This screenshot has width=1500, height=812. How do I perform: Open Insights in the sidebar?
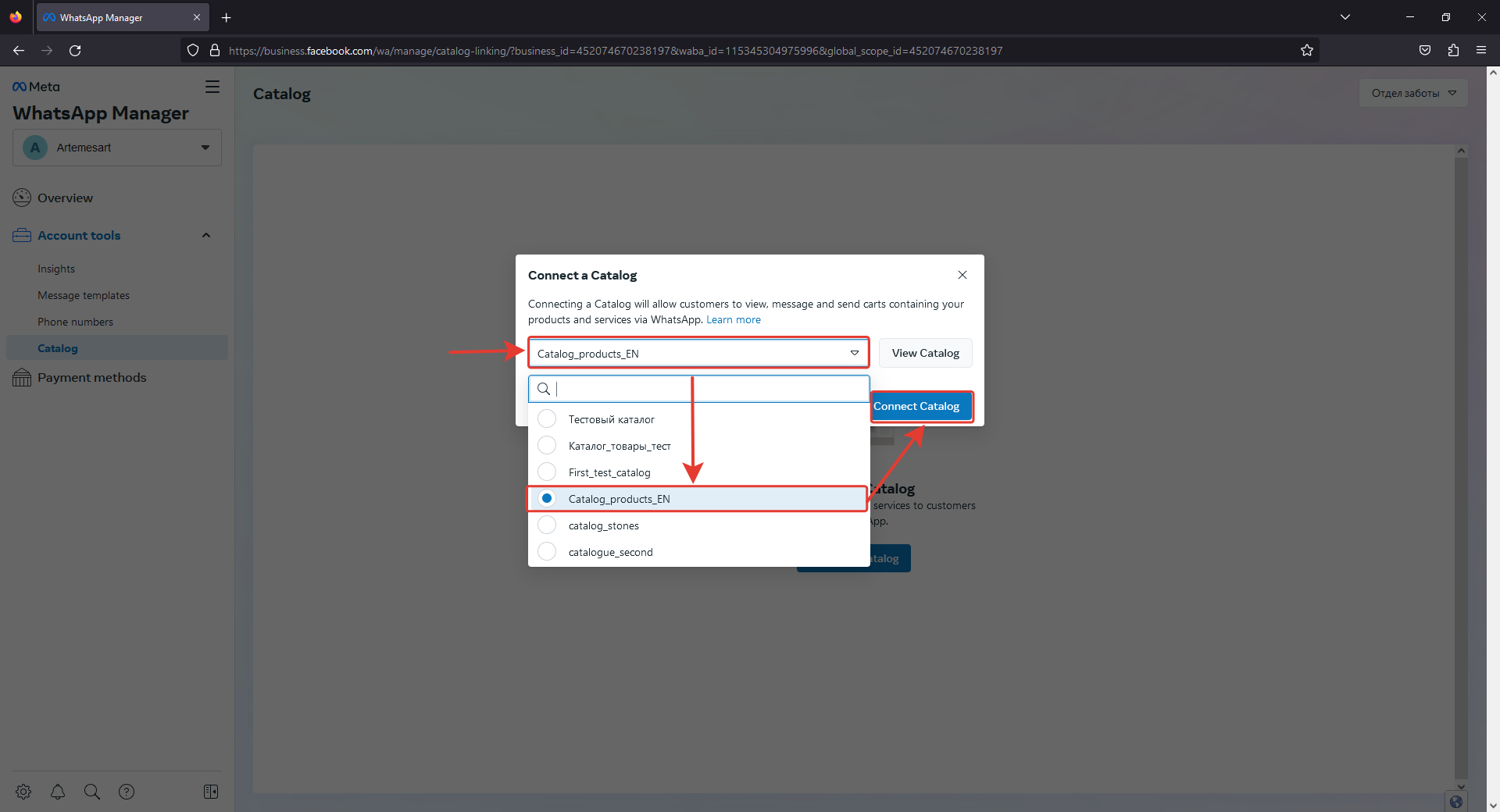(56, 269)
